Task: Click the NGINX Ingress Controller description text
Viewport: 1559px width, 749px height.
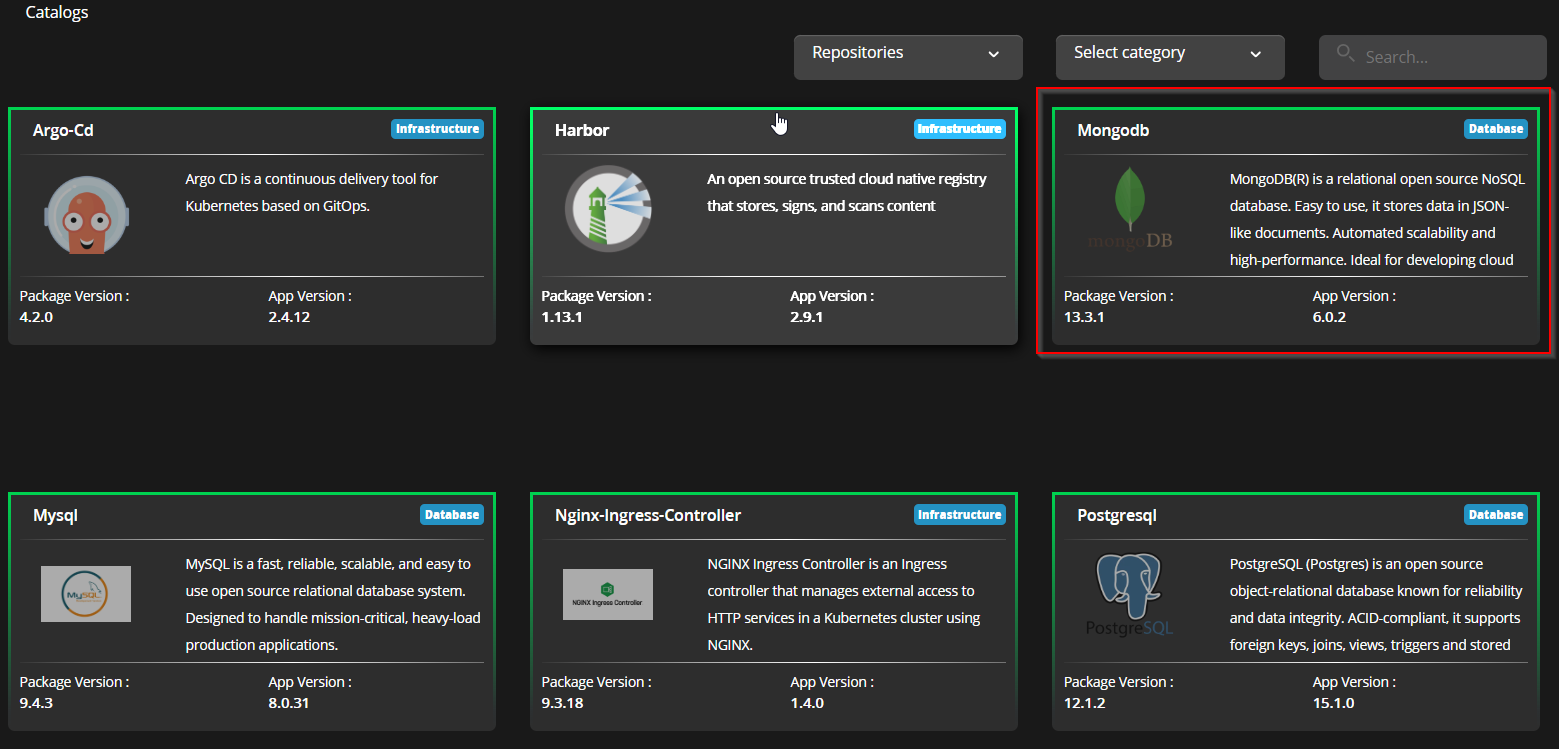Action: (x=843, y=605)
